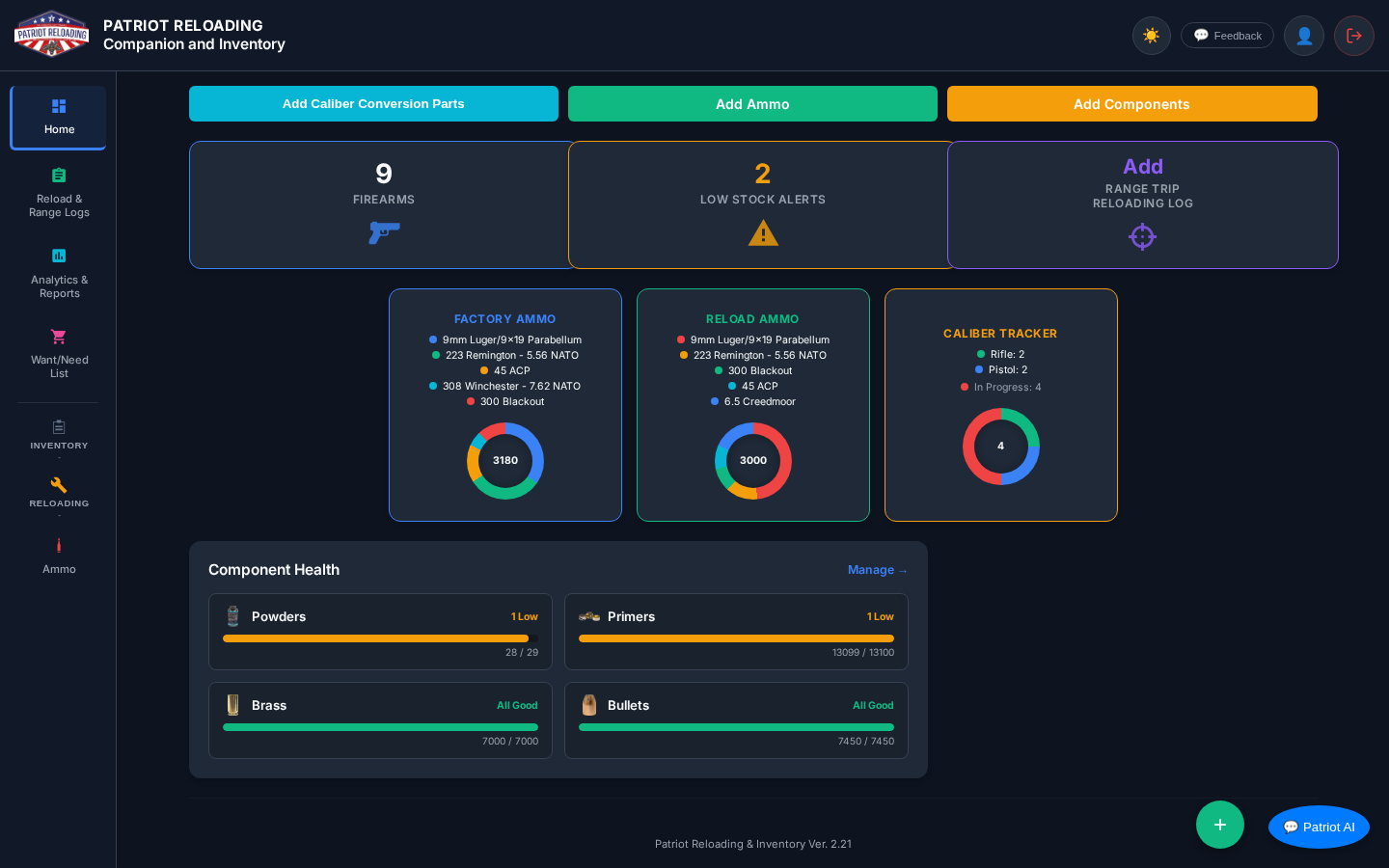
Task: Open Want/Need List
Action: coord(59,354)
